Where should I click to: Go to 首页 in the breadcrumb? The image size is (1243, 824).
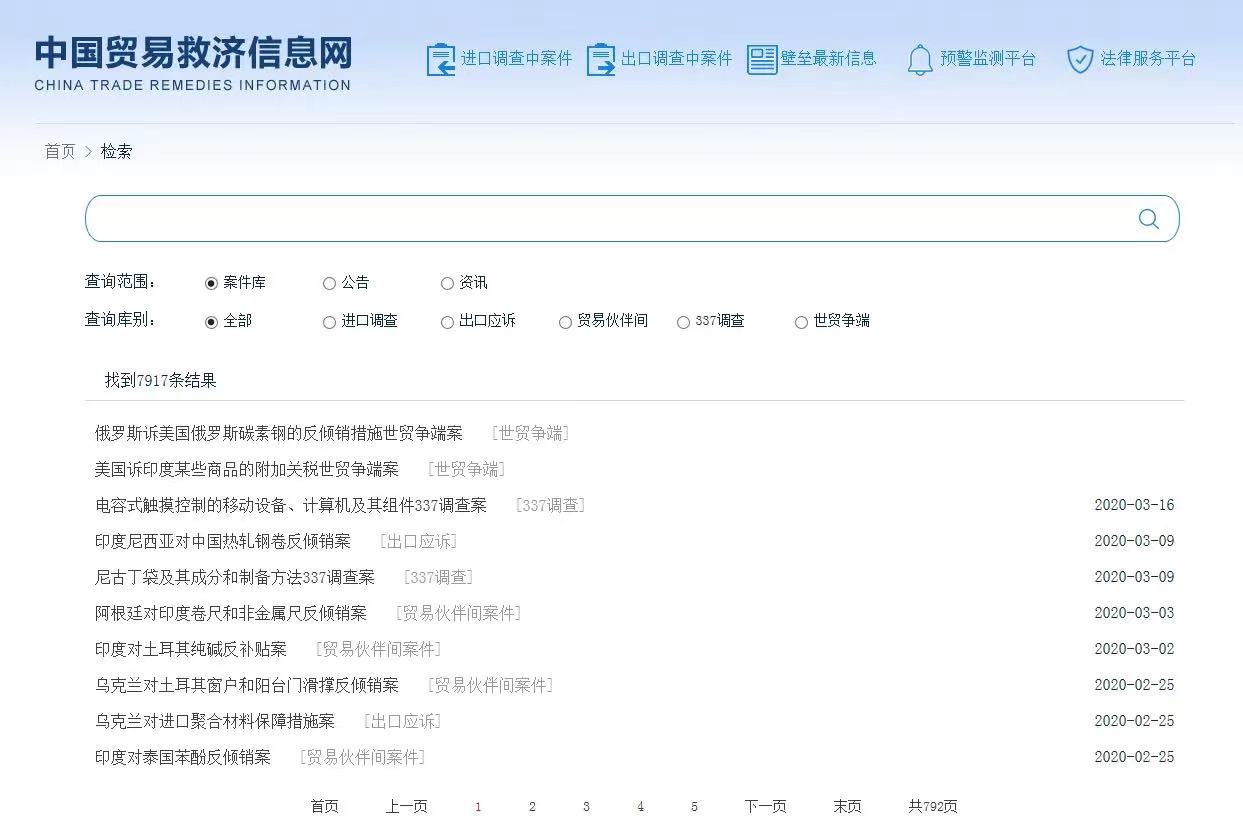coord(59,151)
